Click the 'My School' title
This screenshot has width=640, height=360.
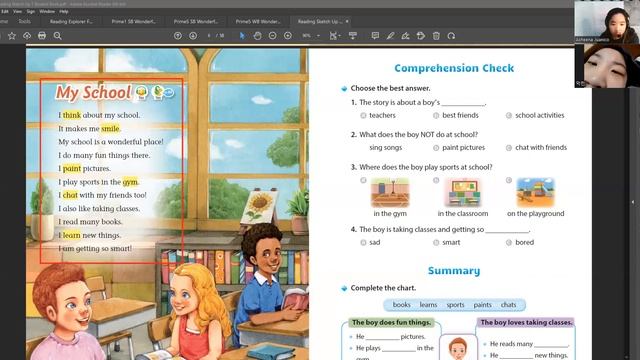(93, 93)
